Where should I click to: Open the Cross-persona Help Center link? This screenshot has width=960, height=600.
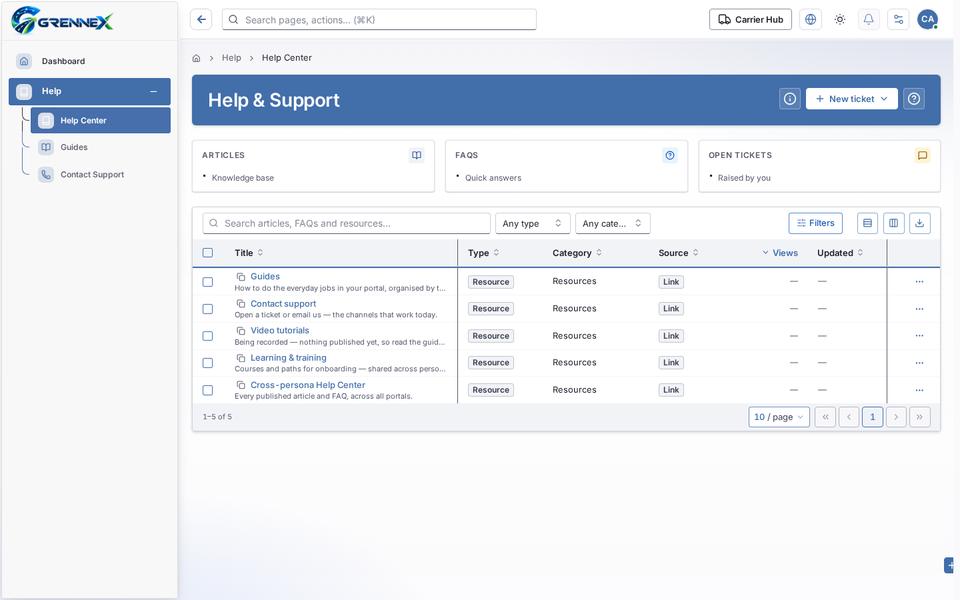click(x=307, y=385)
